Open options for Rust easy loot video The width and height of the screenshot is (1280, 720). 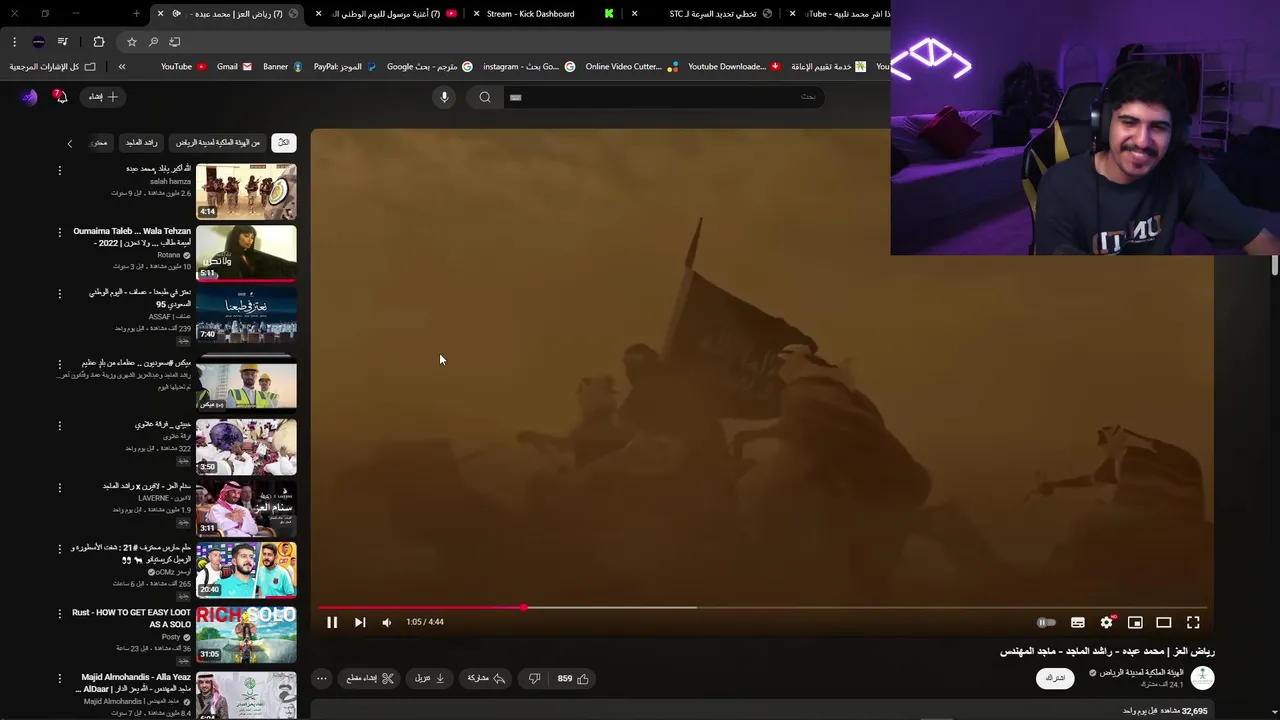pos(59,614)
